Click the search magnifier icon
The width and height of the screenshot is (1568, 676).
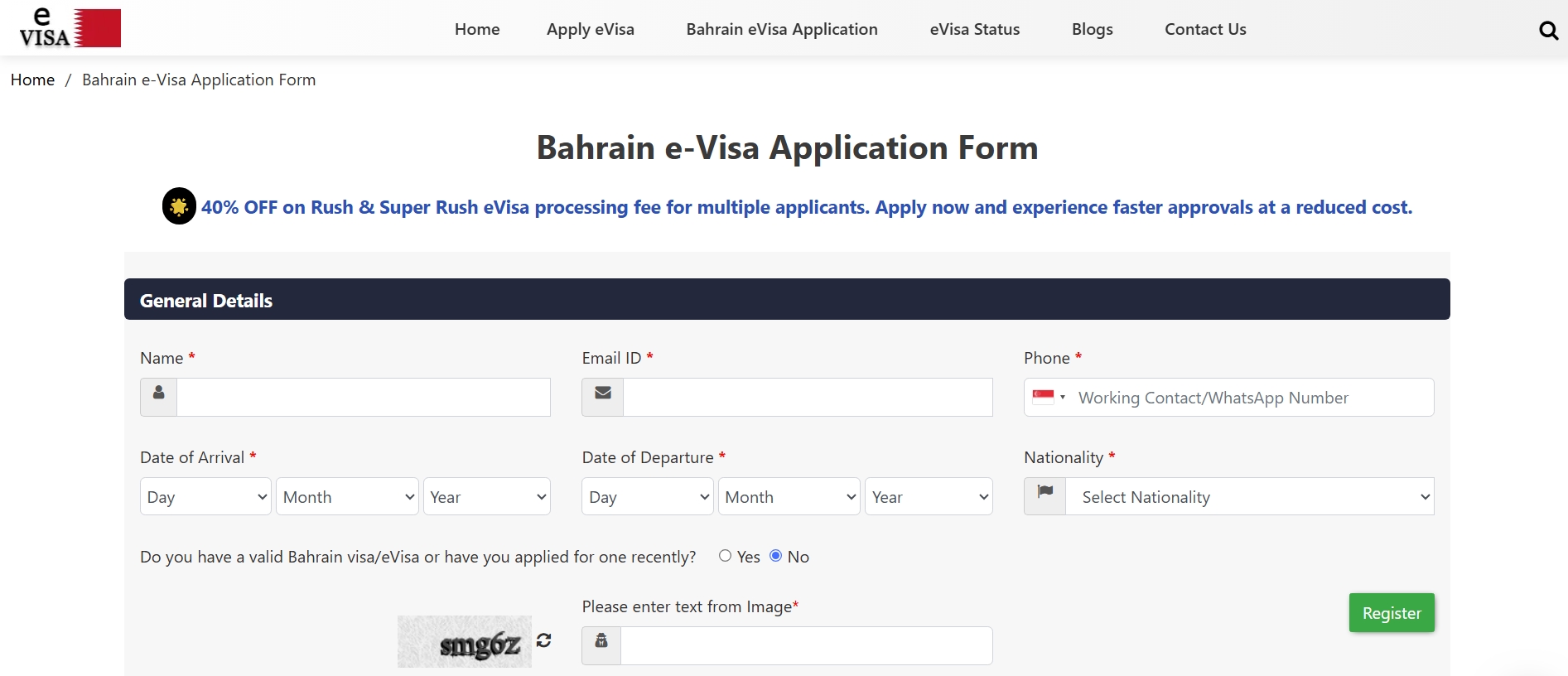[x=1548, y=31]
